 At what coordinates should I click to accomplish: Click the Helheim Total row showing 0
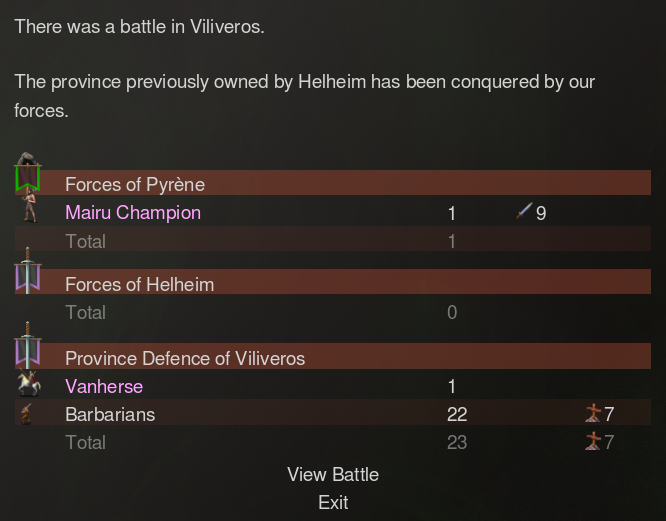point(333,313)
